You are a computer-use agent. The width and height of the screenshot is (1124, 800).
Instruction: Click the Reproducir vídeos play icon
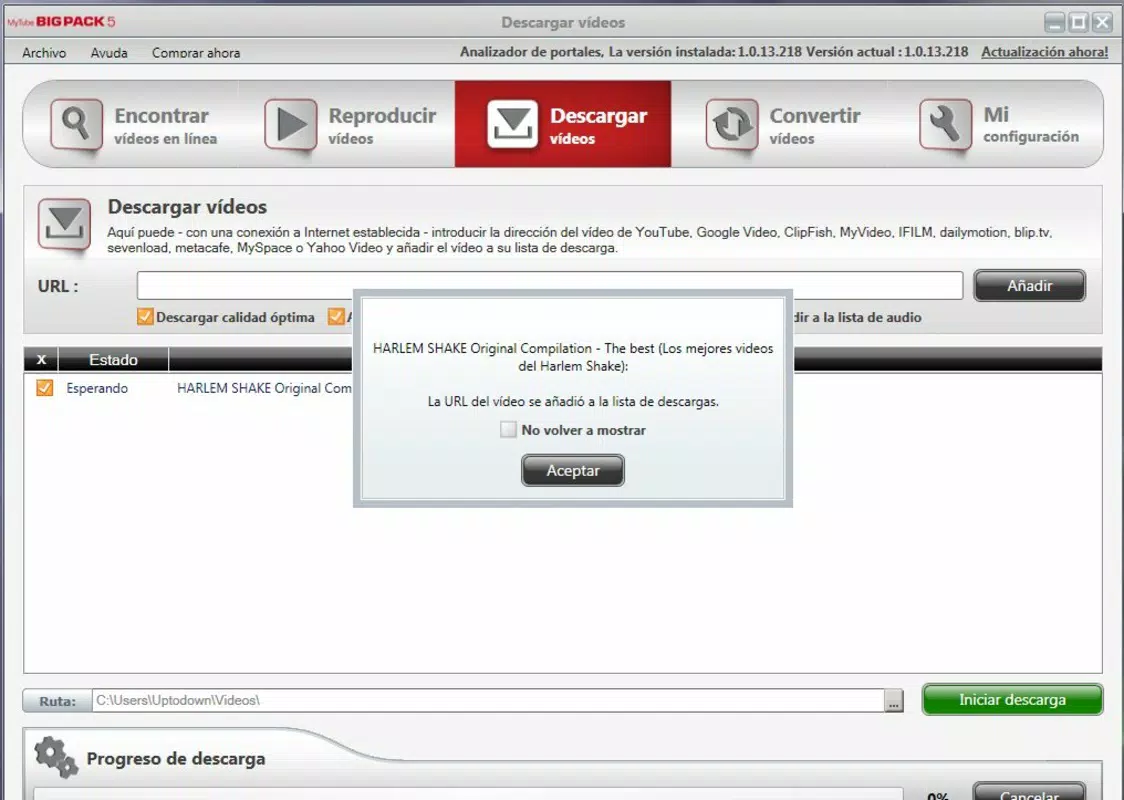(x=290, y=124)
